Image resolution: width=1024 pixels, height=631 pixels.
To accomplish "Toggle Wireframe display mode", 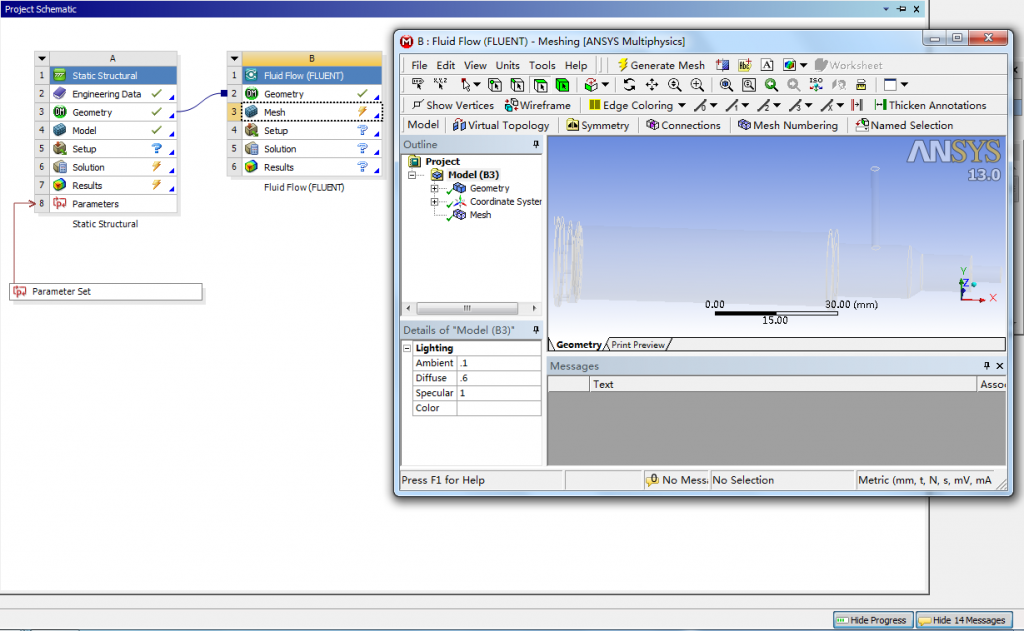I will coord(537,105).
